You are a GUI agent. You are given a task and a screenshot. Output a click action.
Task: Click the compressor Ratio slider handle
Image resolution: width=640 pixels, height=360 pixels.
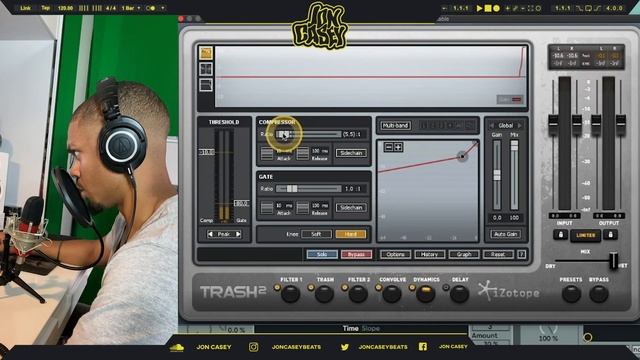[x=283, y=134]
